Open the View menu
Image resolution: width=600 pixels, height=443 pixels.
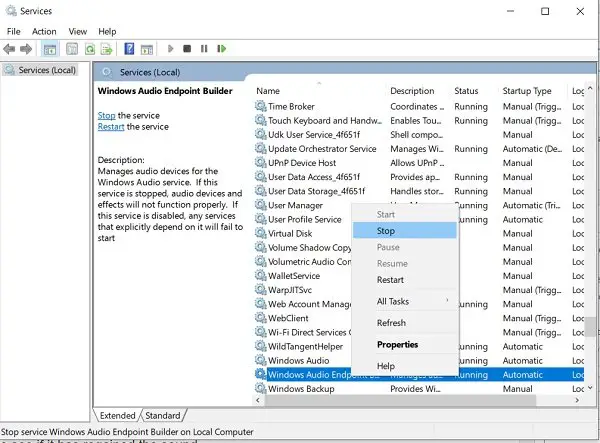(78, 31)
